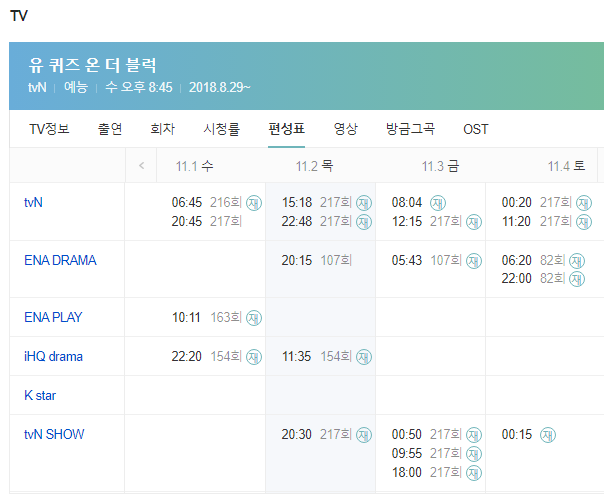Click the 유 퀴즈 온 더 블럭 title
604x496 pixels.
click(x=92, y=65)
